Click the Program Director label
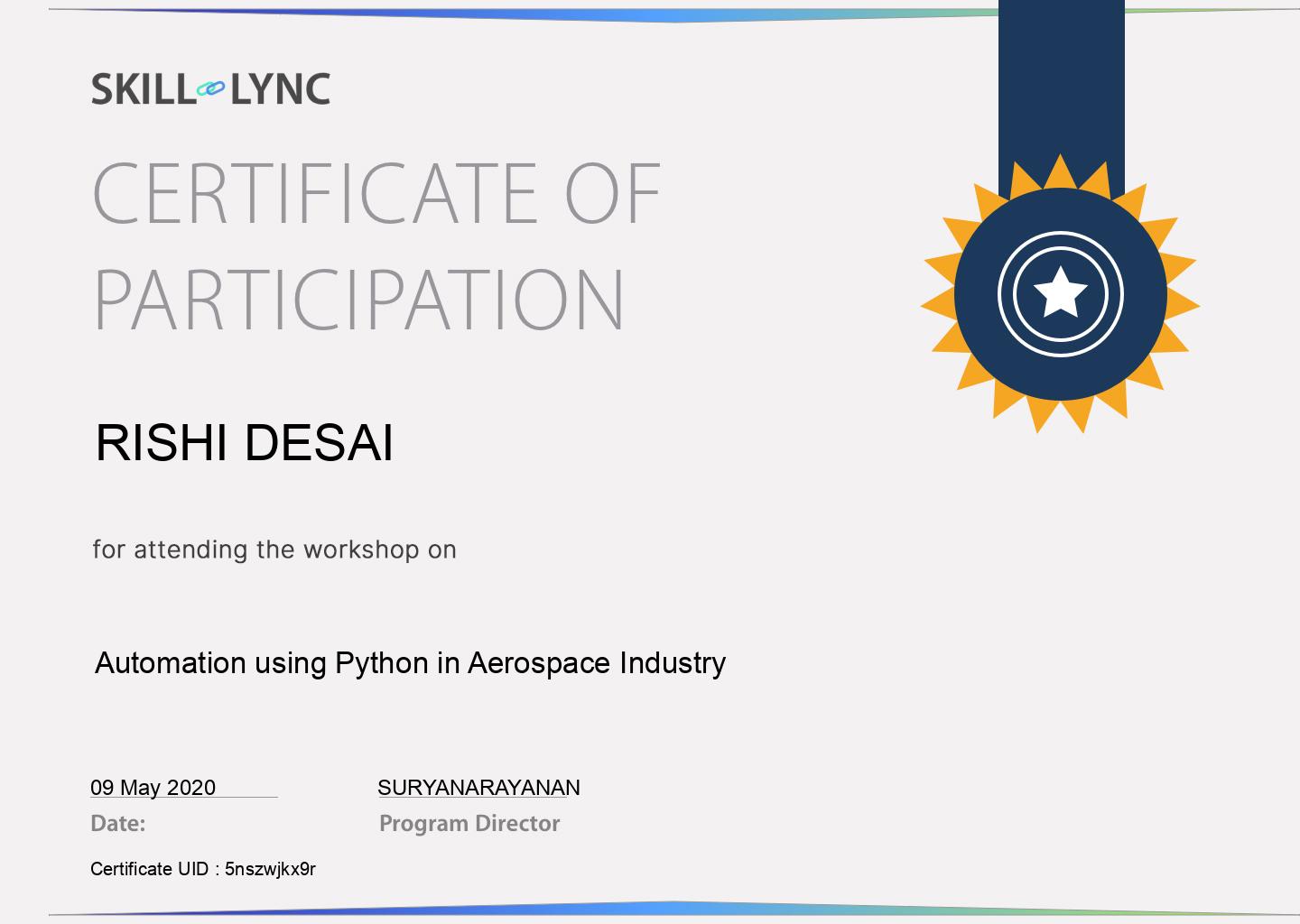 click(x=469, y=823)
